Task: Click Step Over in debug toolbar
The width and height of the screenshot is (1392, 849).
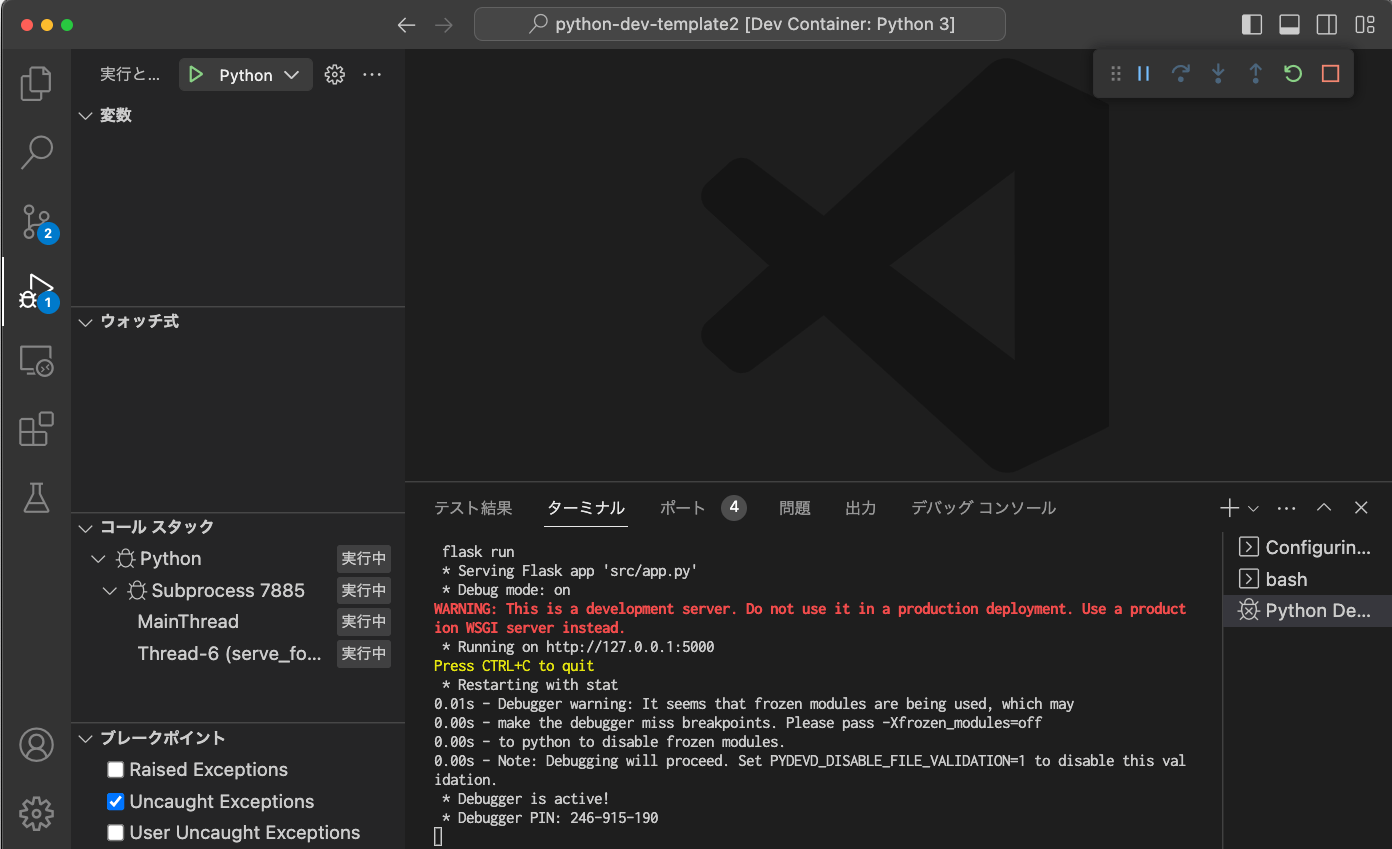Action: coord(1181,74)
